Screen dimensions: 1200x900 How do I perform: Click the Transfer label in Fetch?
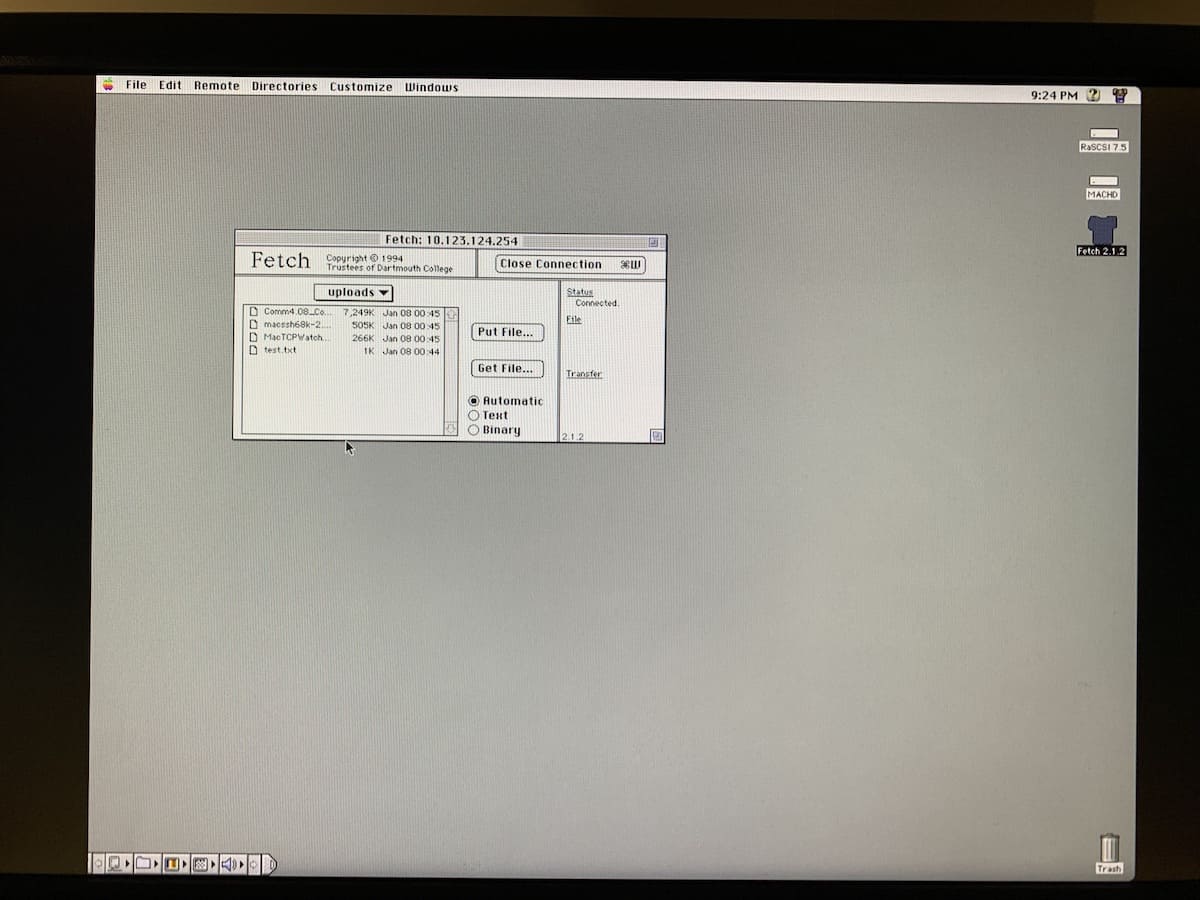point(583,374)
